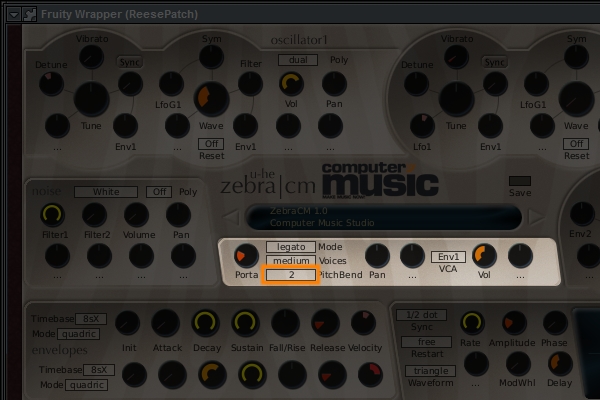Click the LFO Amplitude knob
600x400 pixels.
(514, 323)
